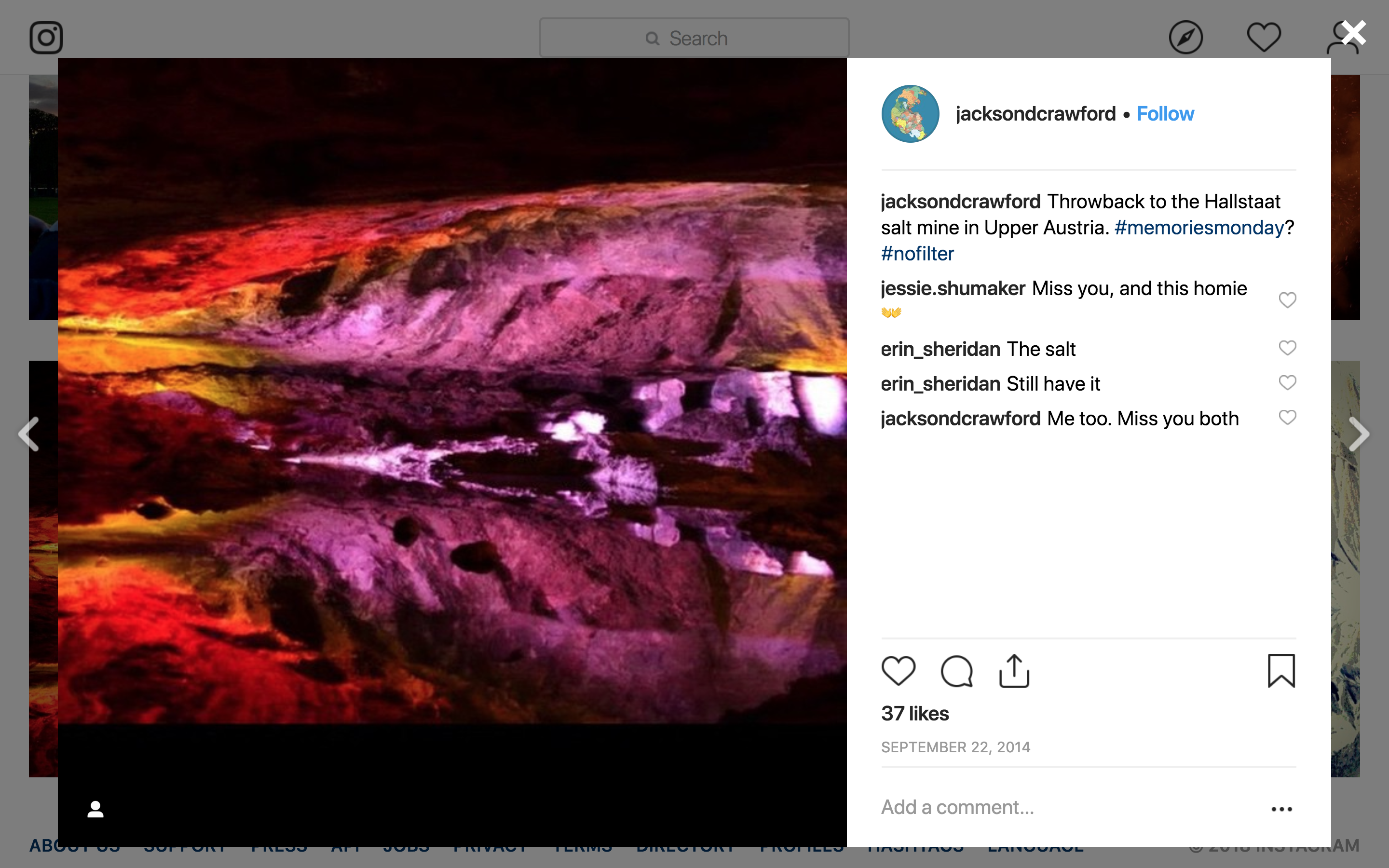Image resolution: width=1389 pixels, height=868 pixels.
Task: Follow jacksondcrawford
Action: 1165,114
